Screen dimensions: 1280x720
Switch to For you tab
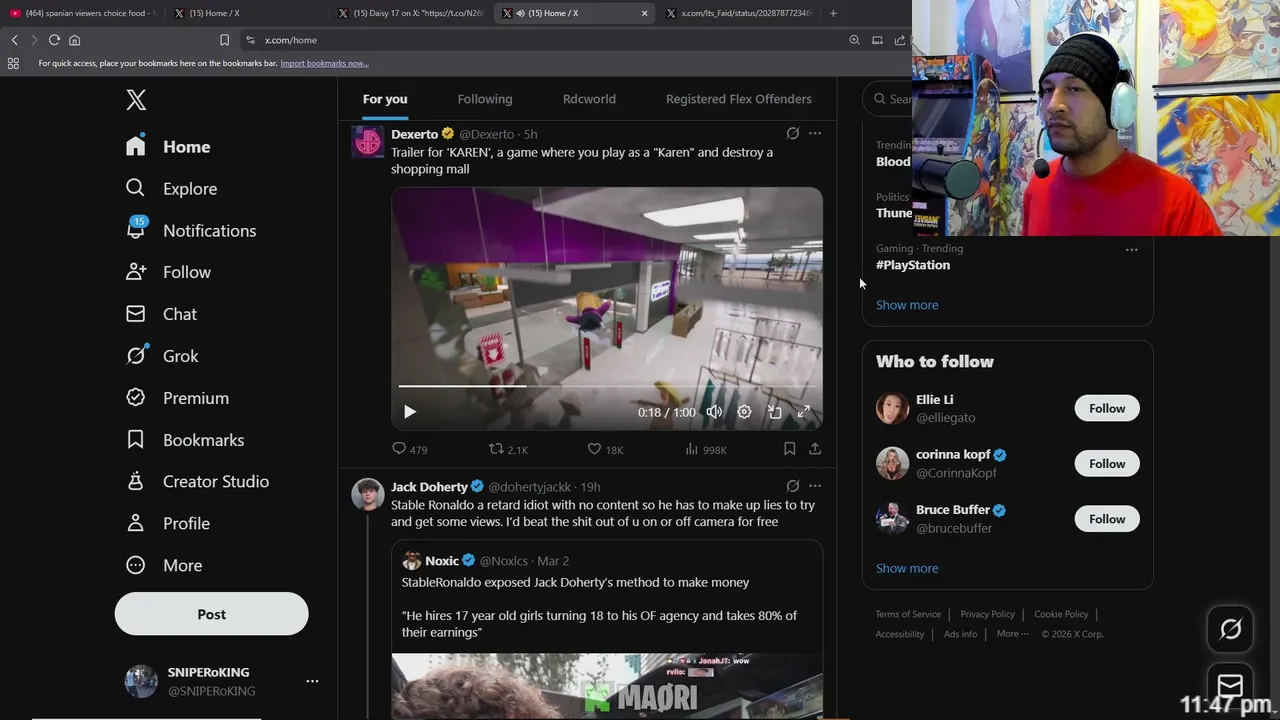point(385,99)
